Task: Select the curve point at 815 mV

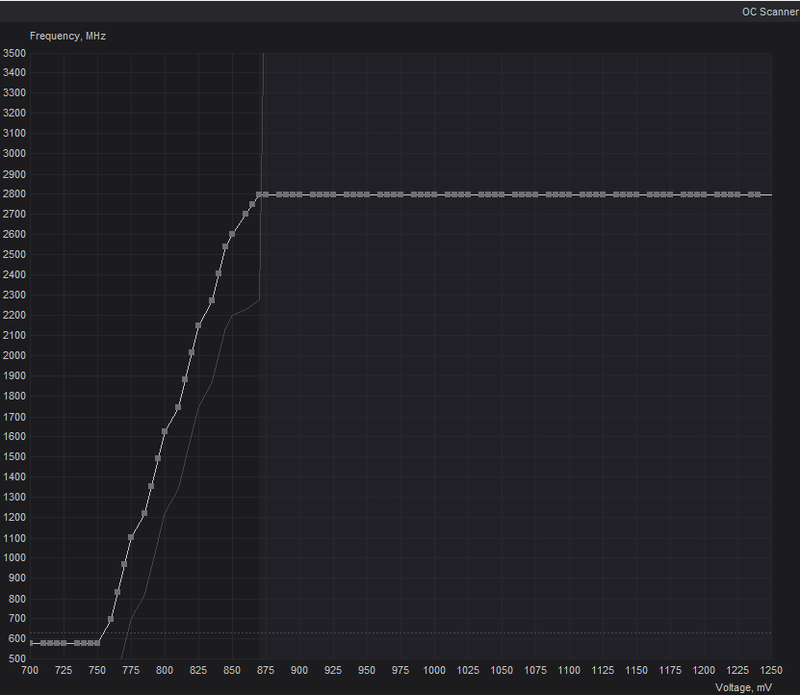Action: coord(185,379)
